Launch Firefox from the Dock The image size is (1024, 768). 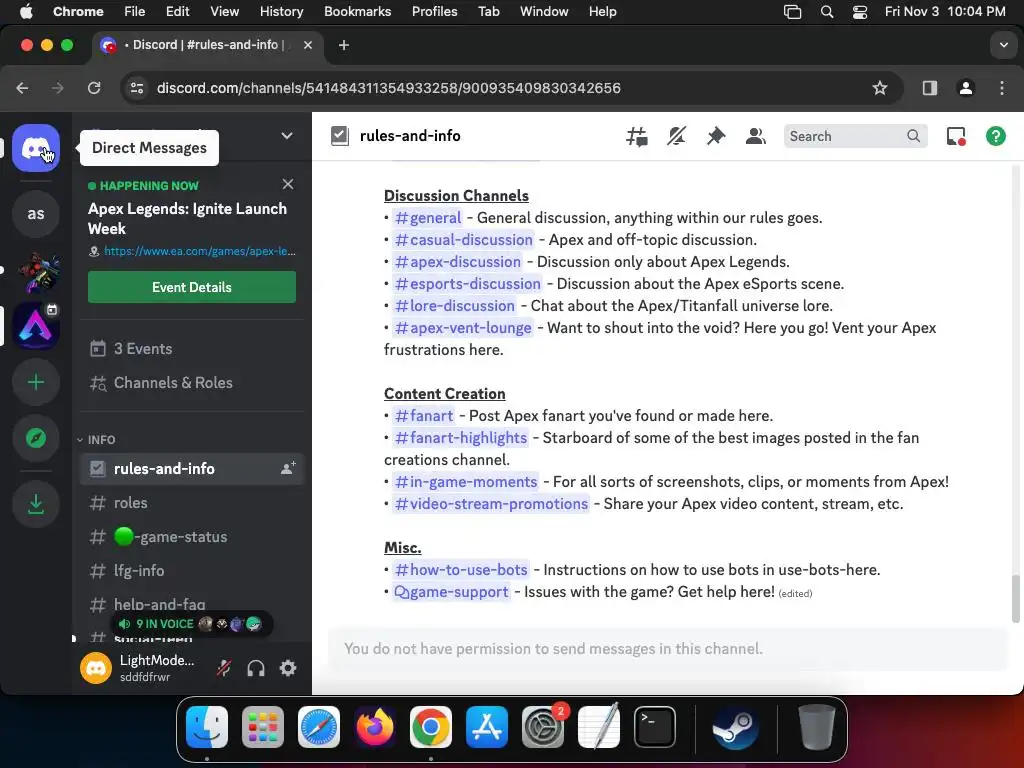375,728
